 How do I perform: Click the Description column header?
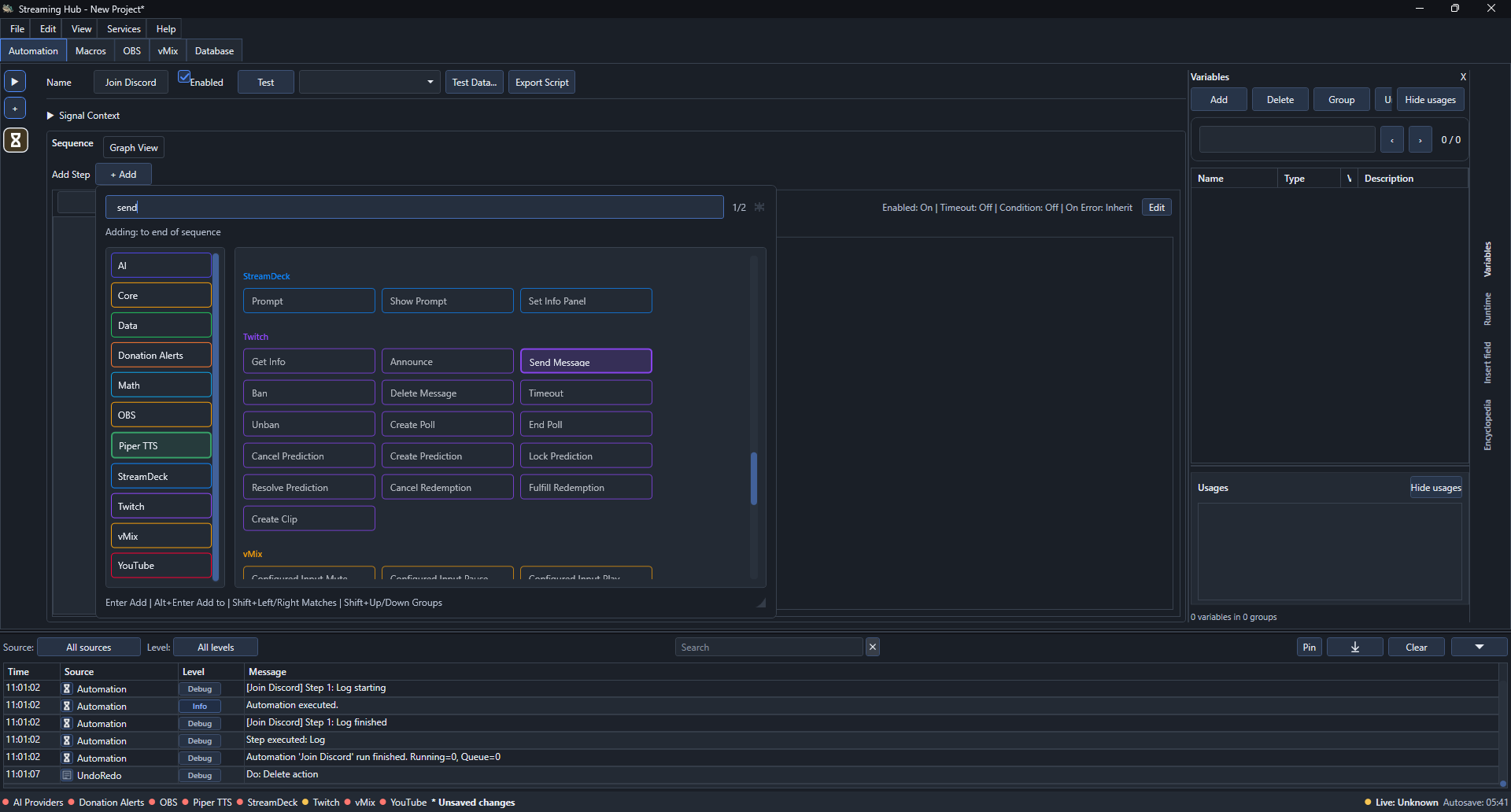point(1413,179)
